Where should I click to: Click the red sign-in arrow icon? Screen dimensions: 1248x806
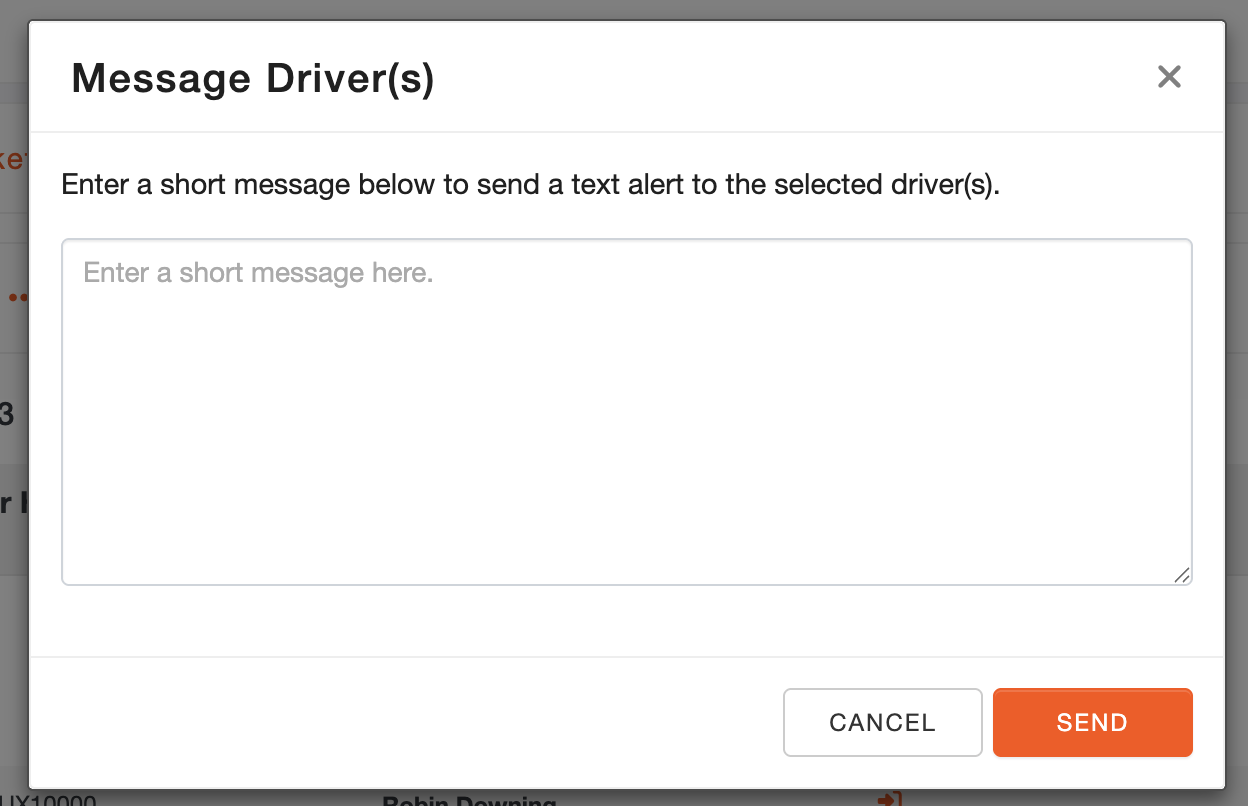click(889, 799)
